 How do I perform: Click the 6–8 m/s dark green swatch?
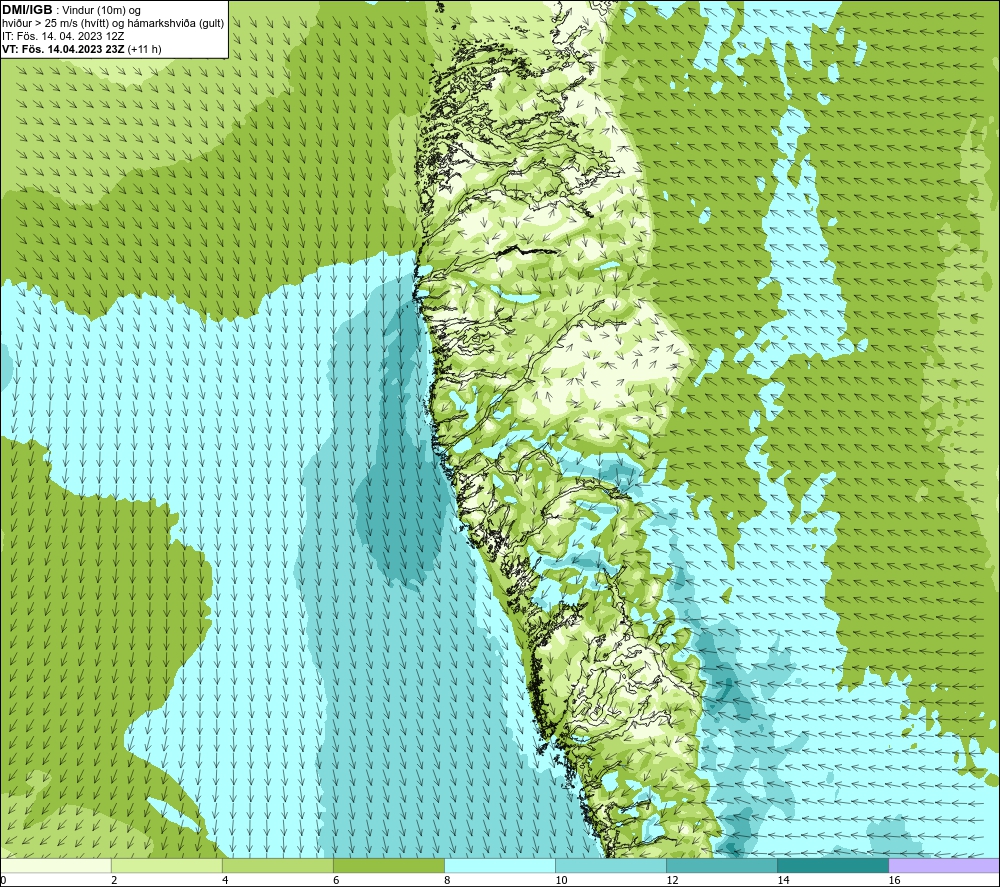(x=389, y=866)
